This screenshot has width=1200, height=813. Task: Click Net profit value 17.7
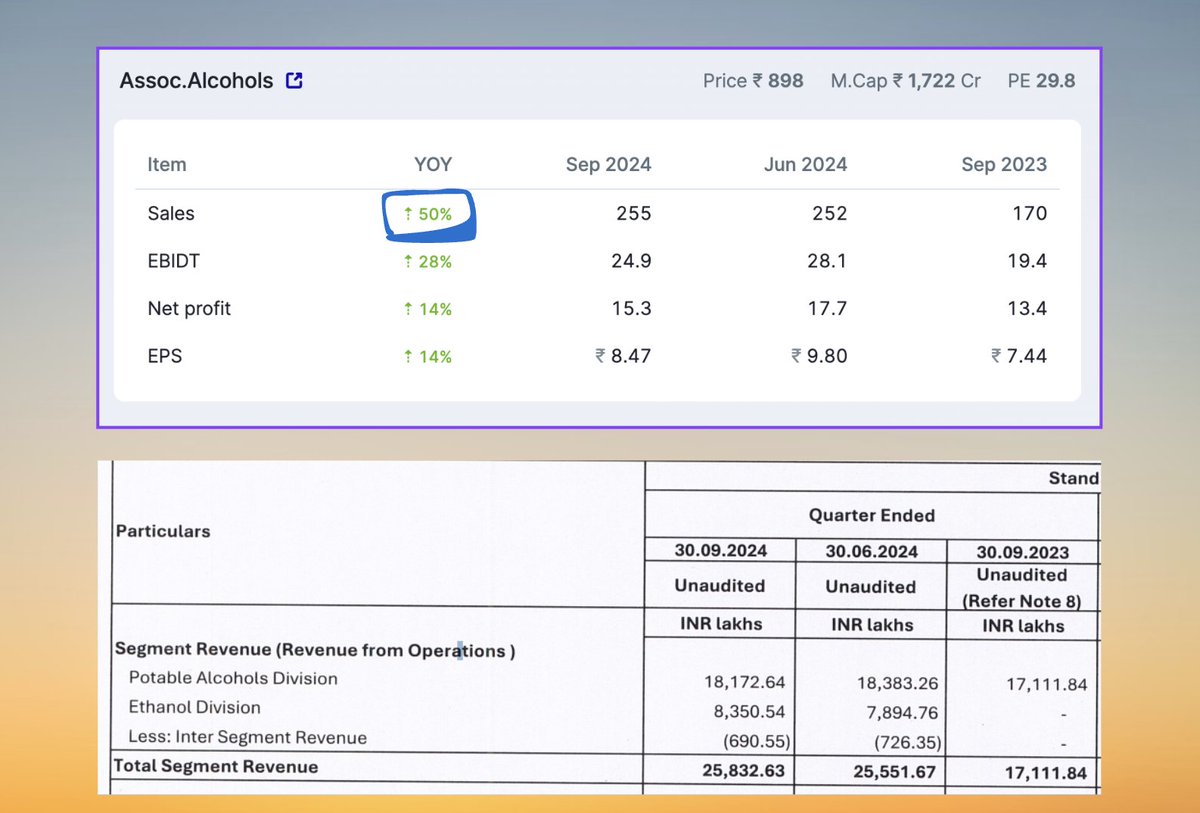[x=827, y=308]
